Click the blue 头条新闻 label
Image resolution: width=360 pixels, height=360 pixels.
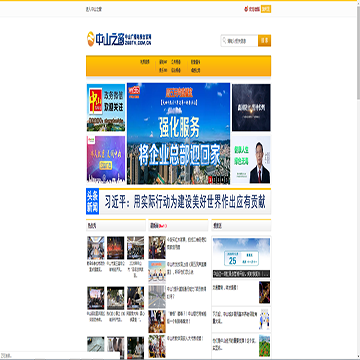92,202
